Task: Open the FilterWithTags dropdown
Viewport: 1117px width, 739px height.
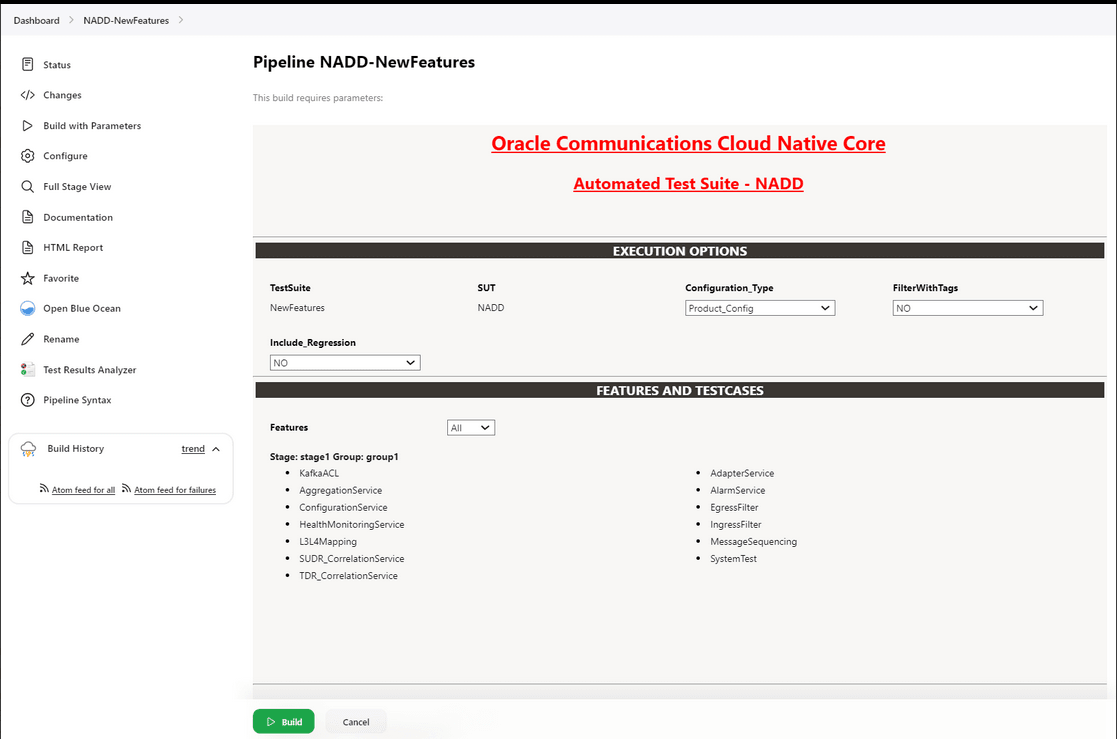Action: (x=967, y=308)
